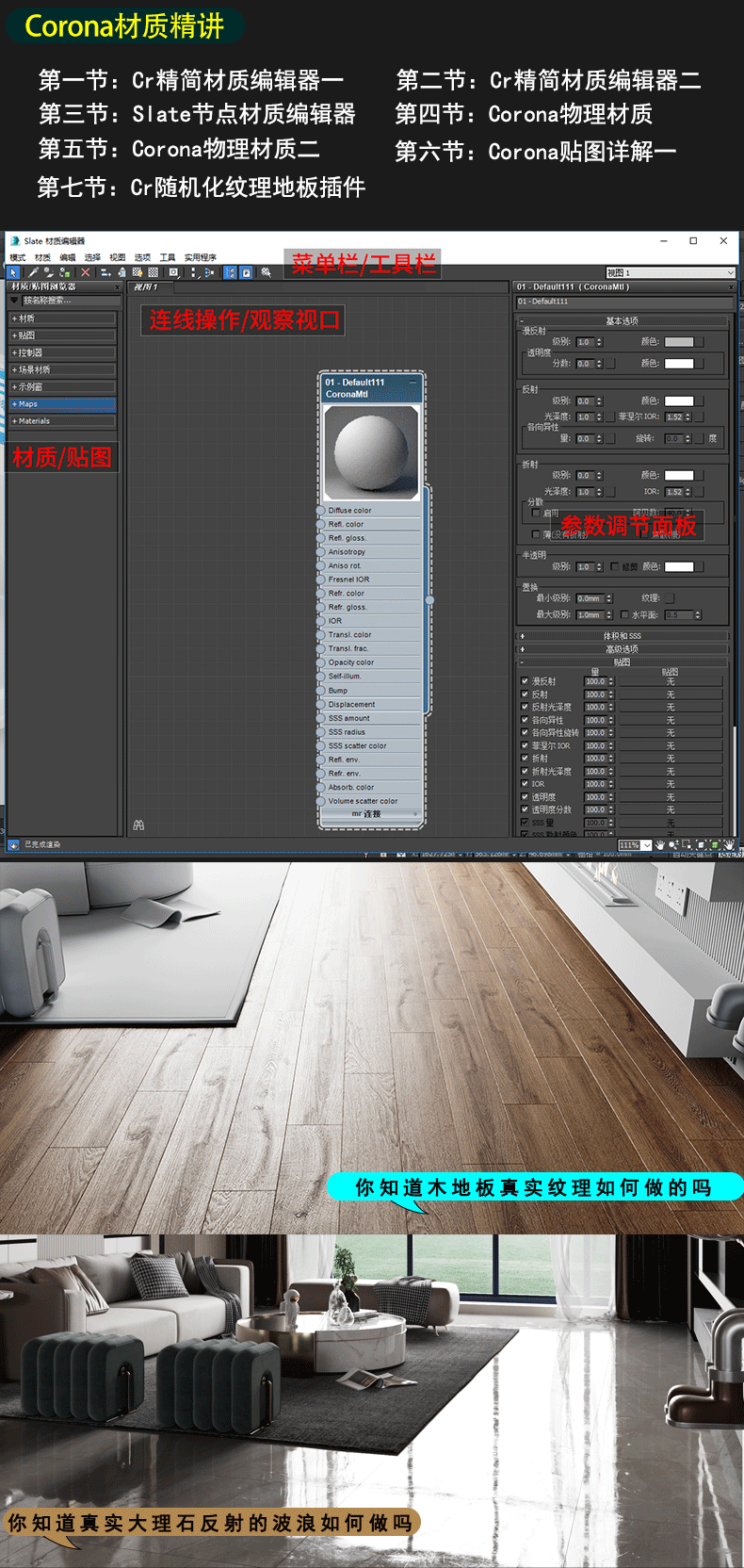744x1568 pixels.
Task: Expand the 高级选项 rollout
Action: [x=622, y=649]
